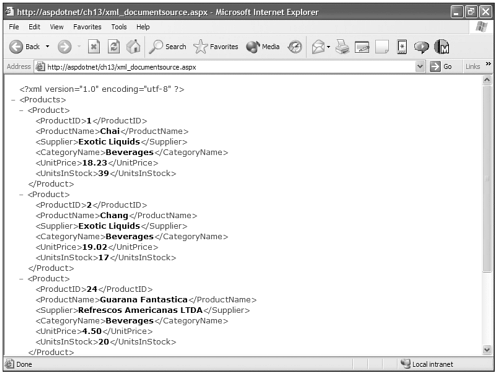Open the History clock icon

coord(295,47)
